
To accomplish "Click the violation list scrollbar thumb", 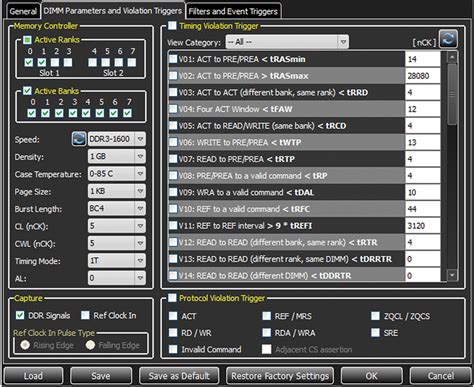I will click(x=452, y=94).
